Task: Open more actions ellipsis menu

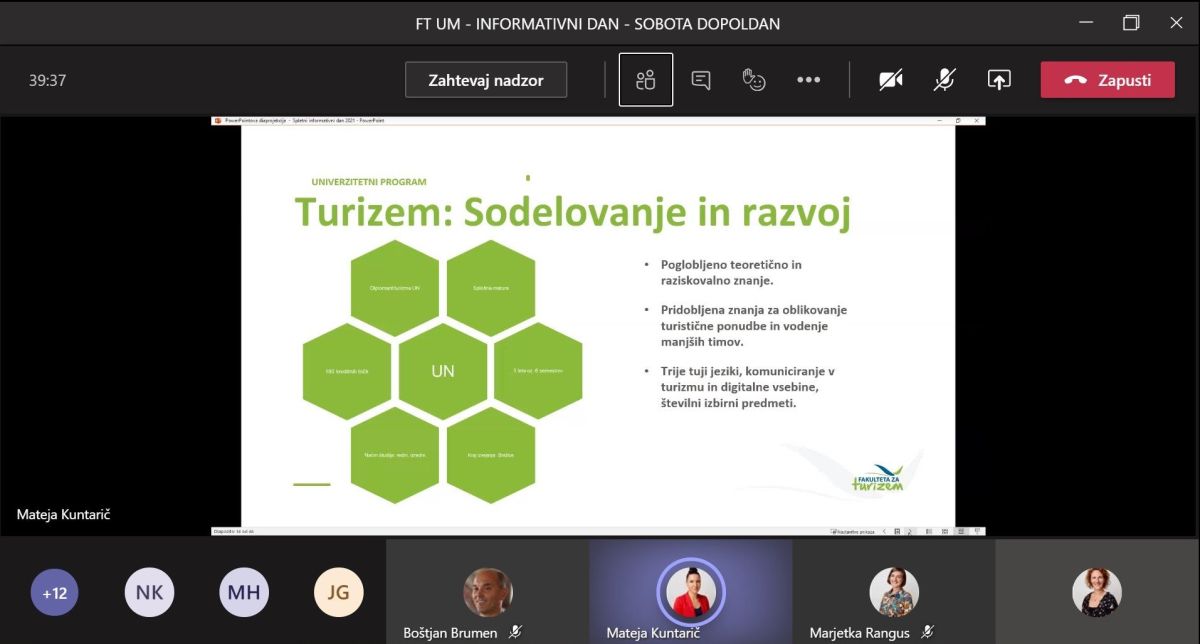Action: pyautogui.click(x=808, y=80)
